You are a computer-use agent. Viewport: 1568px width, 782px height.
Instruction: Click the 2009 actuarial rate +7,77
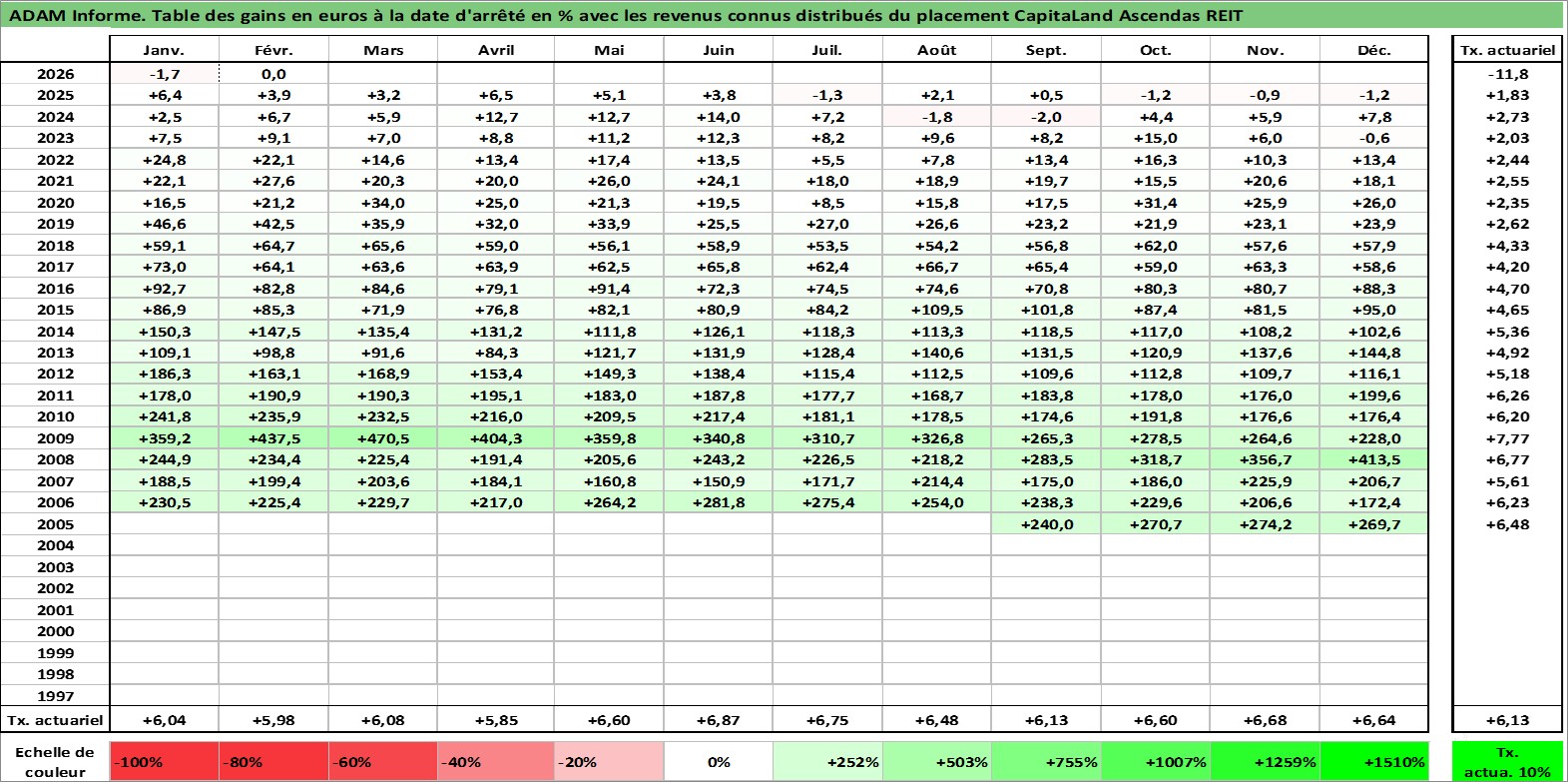pyautogui.click(x=1507, y=438)
